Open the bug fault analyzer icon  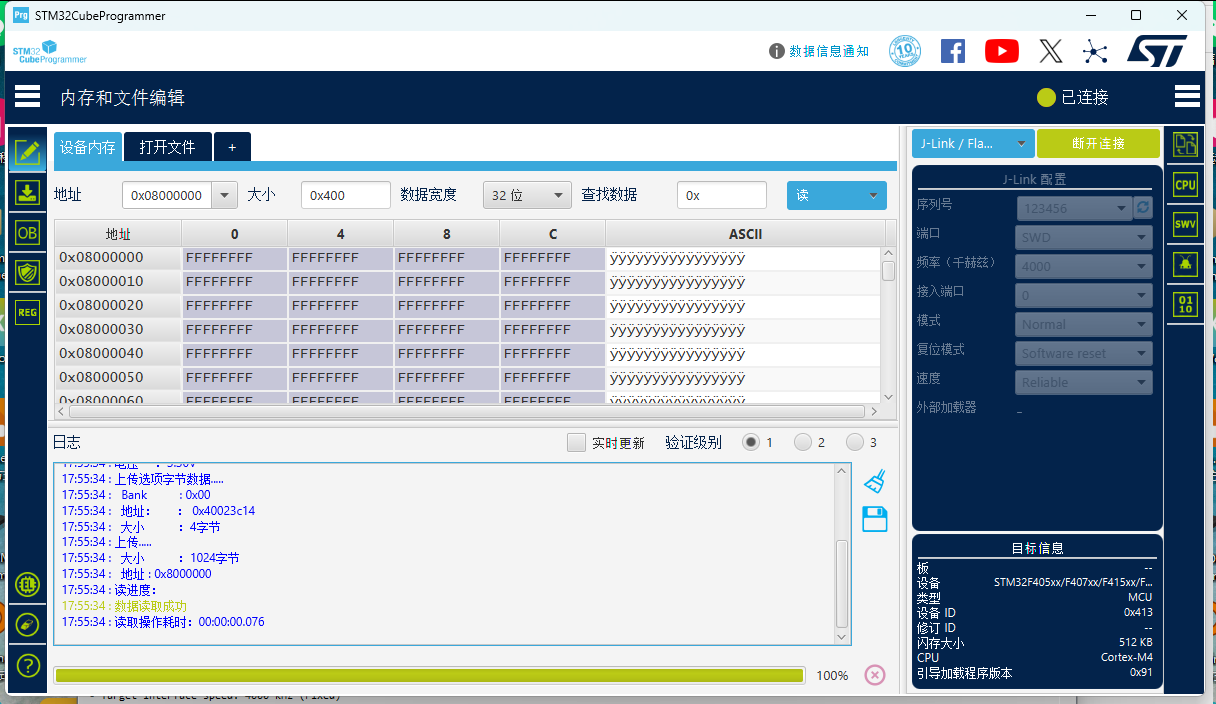(x=1185, y=264)
